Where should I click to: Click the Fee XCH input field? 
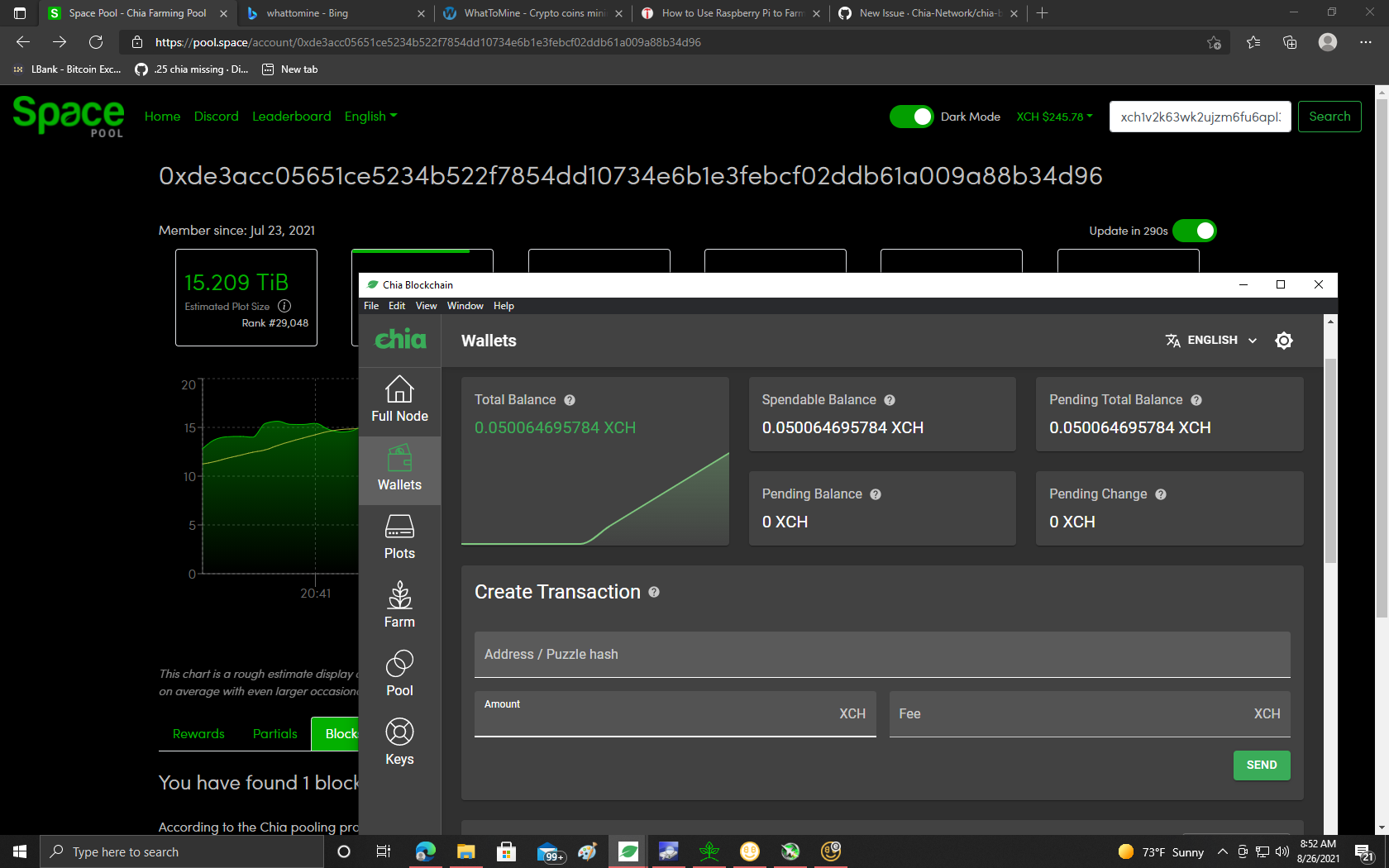(1090, 714)
